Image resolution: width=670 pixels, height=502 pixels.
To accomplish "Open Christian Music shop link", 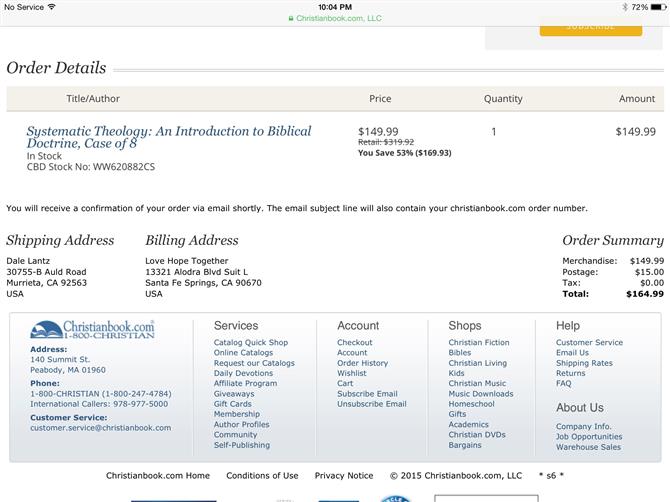I will [477, 383].
